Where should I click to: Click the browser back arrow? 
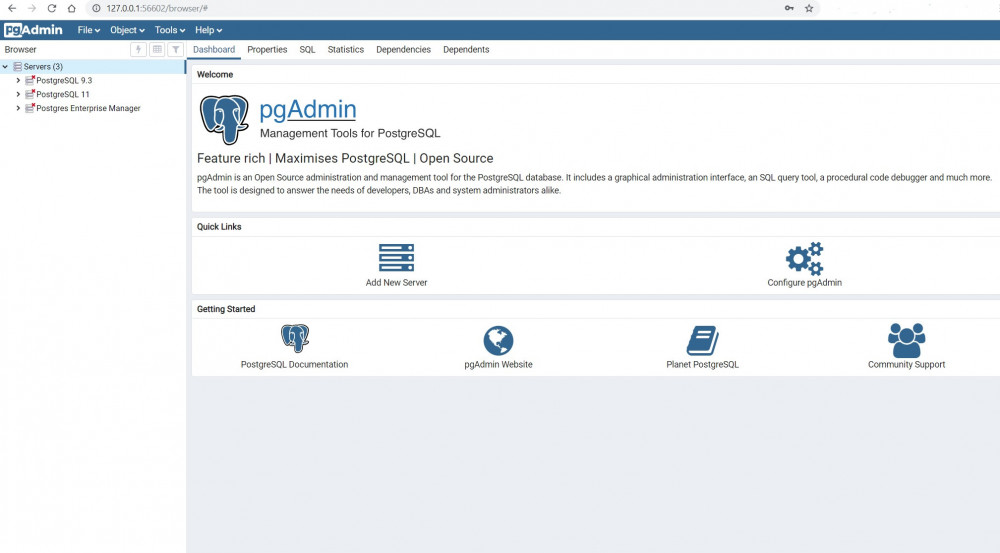click(11, 8)
